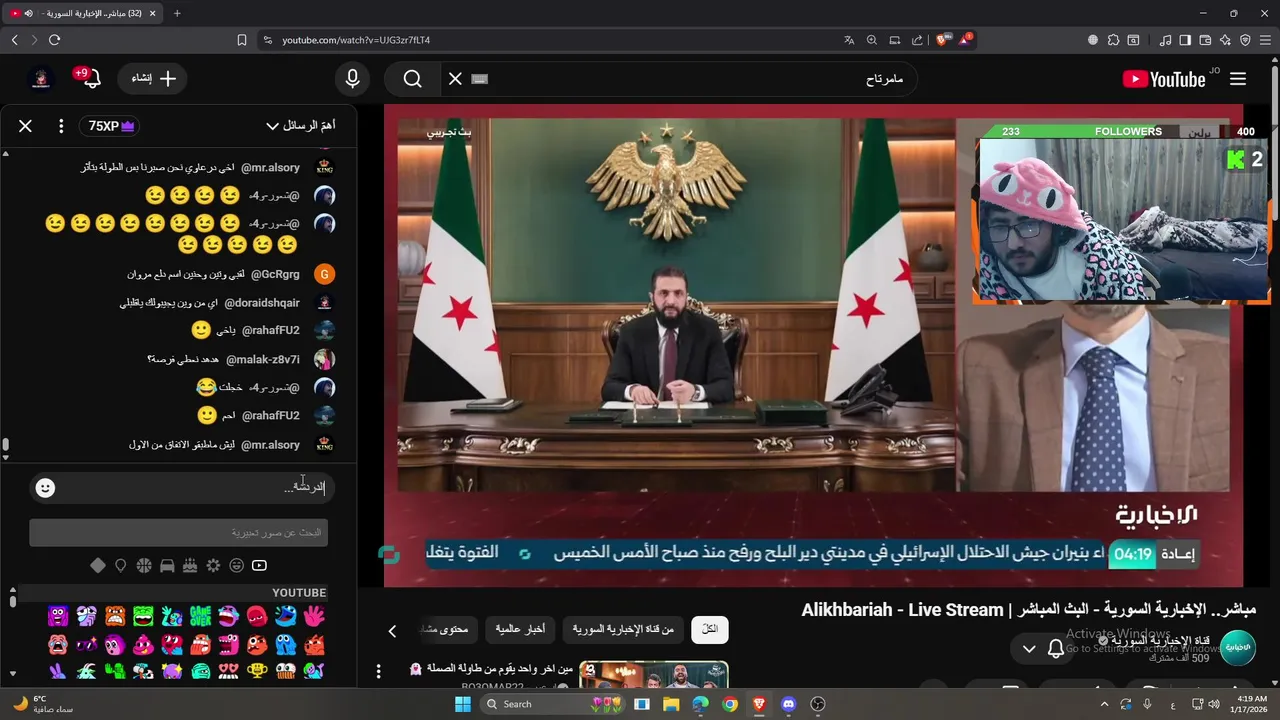Screen dimensions: 1280x720
Task: Open three-dot menu of recommended video
Action: (378, 671)
